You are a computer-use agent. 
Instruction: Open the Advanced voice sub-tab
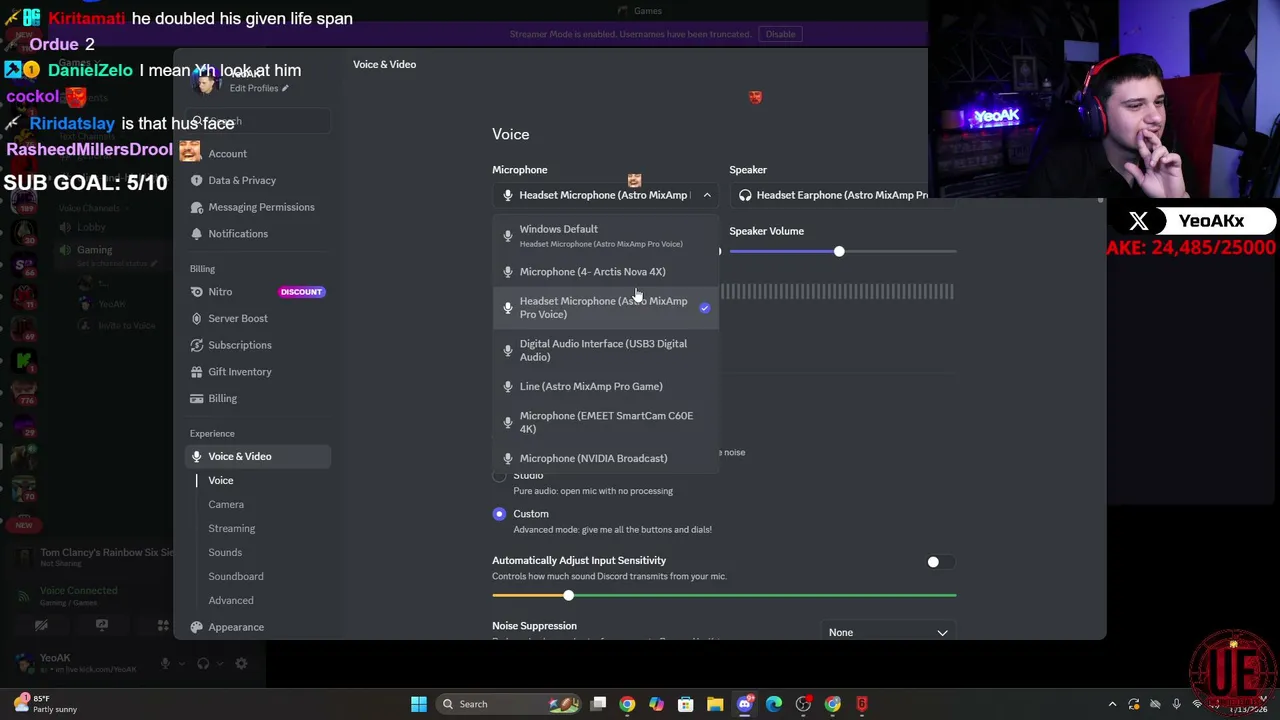click(231, 600)
